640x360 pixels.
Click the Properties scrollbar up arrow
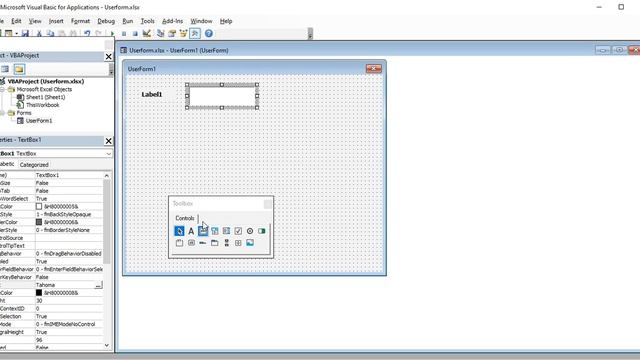(x=107, y=176)
